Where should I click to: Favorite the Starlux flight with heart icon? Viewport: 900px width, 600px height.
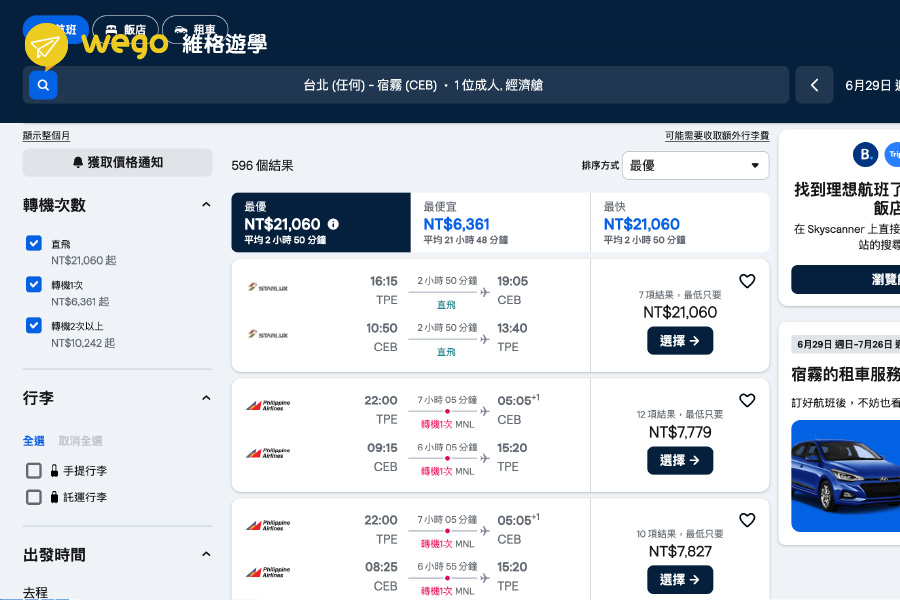coord(747,281)
